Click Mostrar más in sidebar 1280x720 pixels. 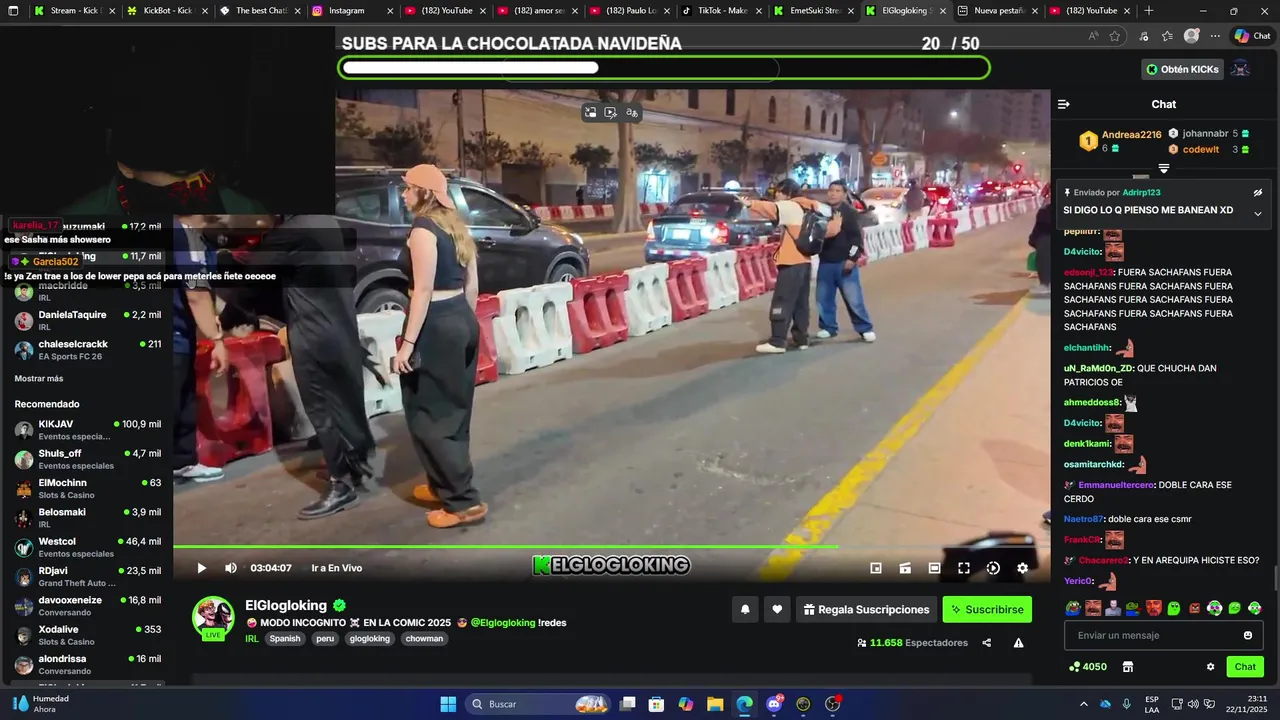point(39,379)
